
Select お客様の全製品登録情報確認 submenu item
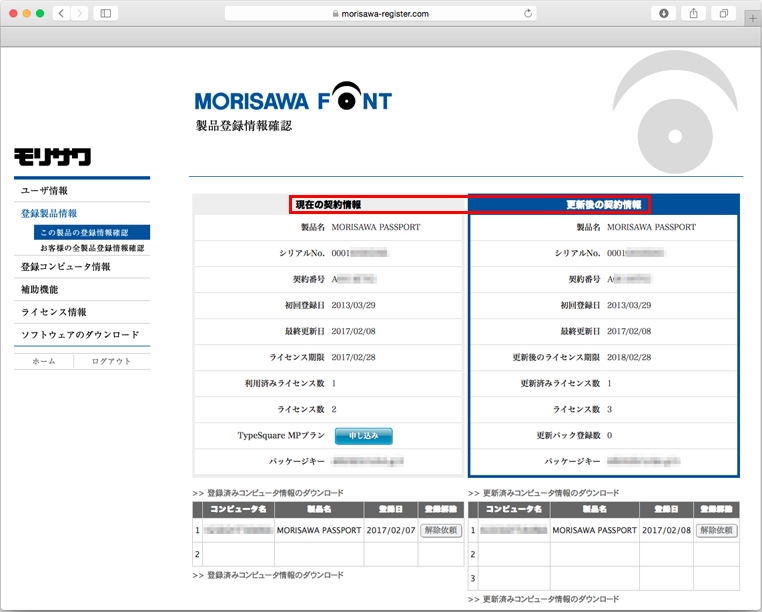point(92,248)
